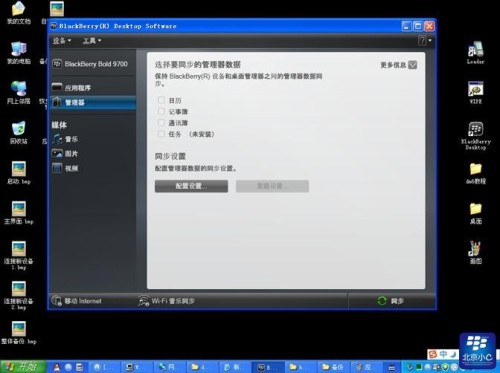Select the BlackBerry Desktop shortcut on the desktop
500x373 pixels.
(x=475, y=136)
